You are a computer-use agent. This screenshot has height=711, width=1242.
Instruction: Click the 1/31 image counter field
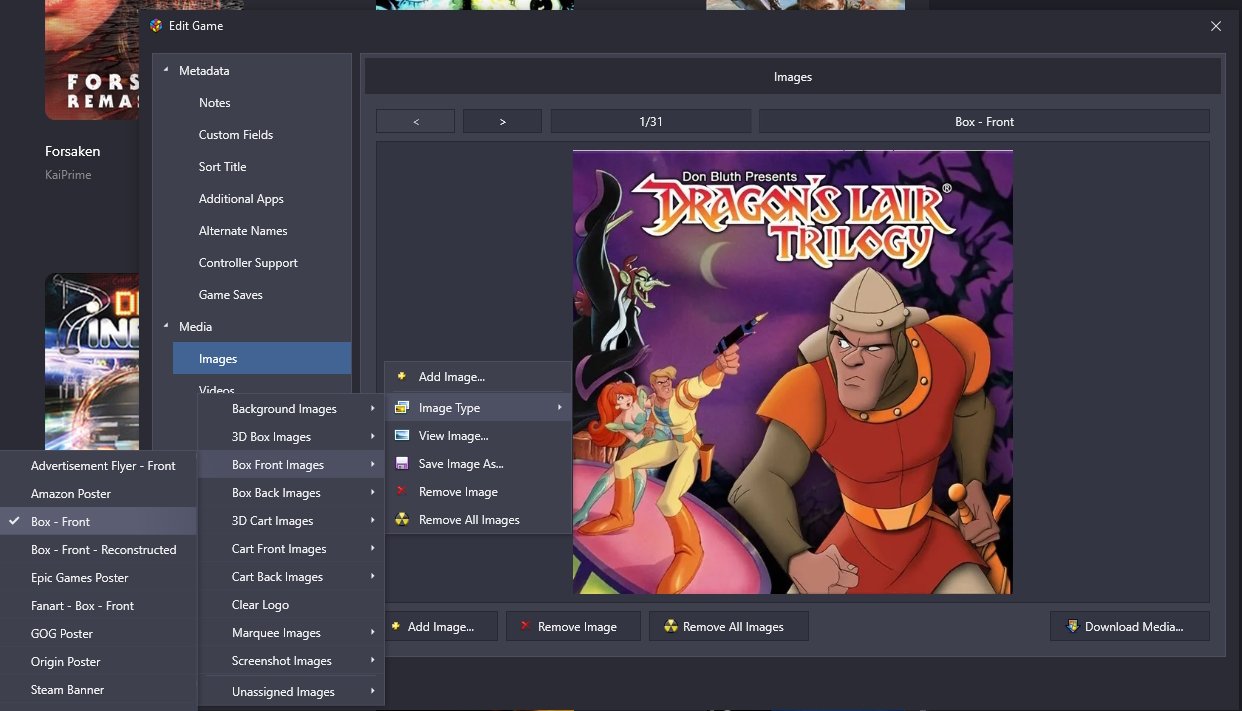point(651,121)
